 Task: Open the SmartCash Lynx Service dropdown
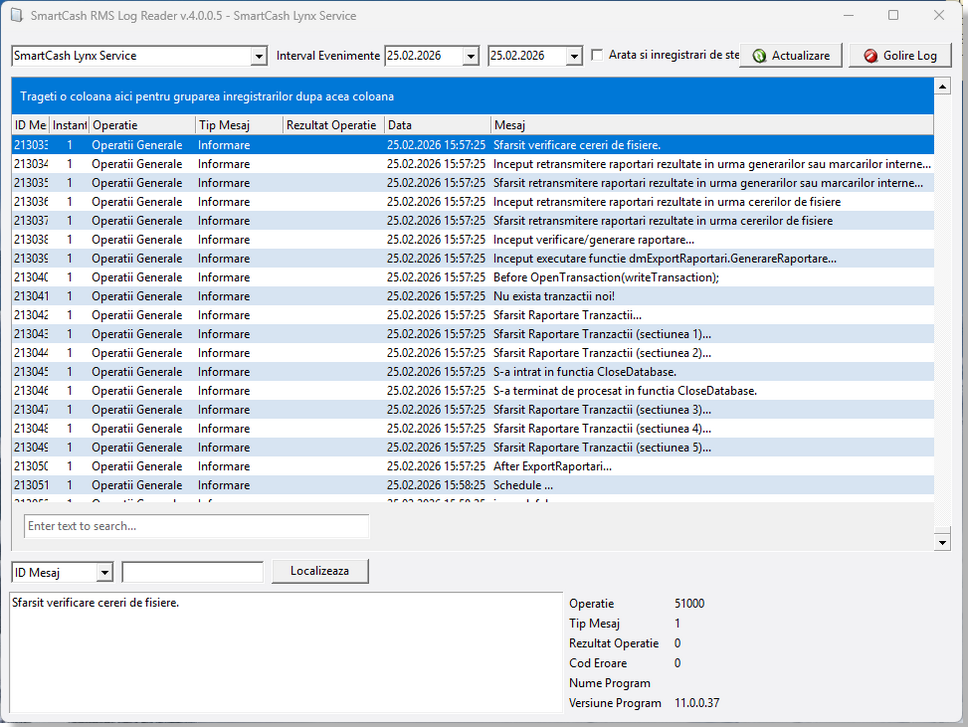pos(259,56)
